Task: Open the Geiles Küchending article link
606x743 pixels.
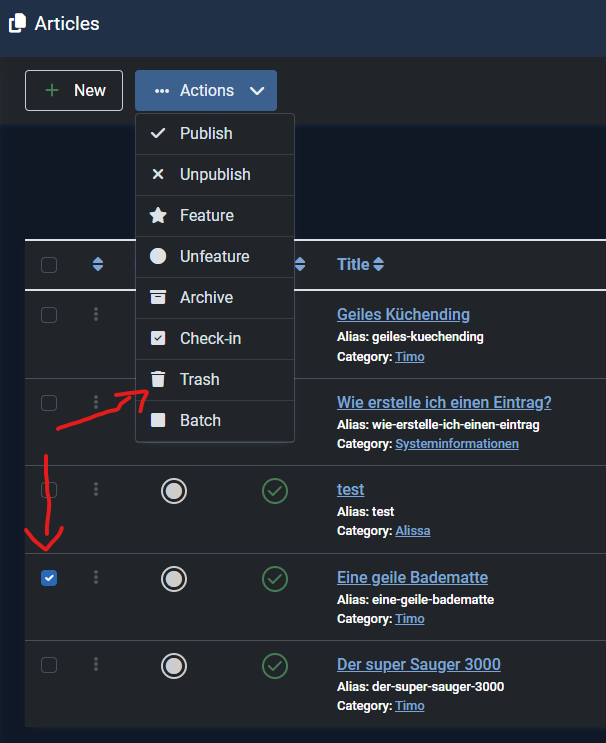Action: [x=403, y=315]
